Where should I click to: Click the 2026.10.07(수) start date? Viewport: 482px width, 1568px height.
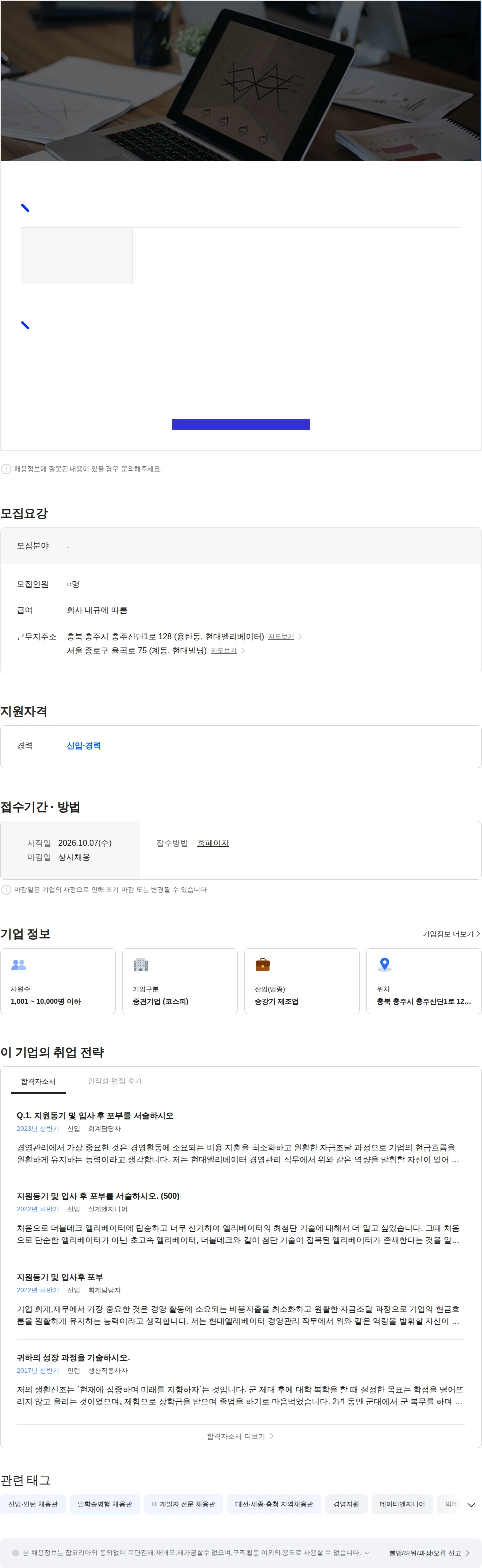tap(85, 843)
